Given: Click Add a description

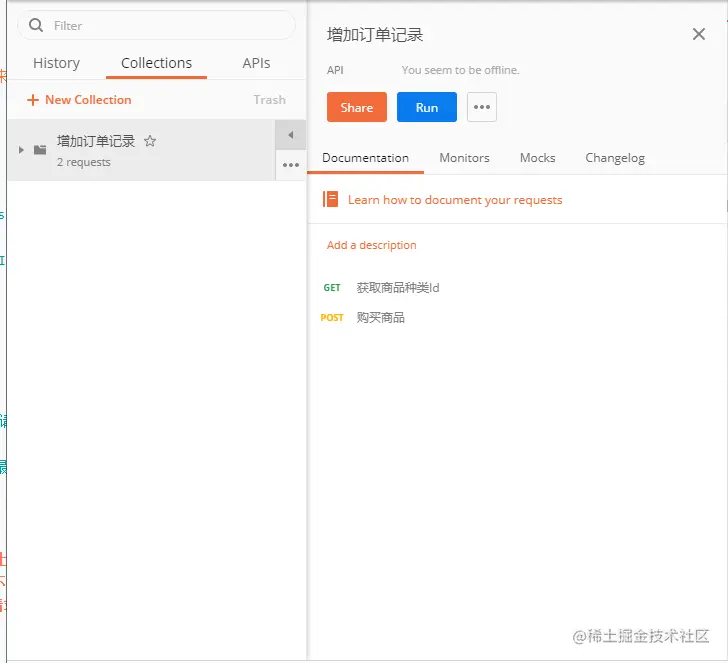Looking at the screenshot, I should [371, 245].
